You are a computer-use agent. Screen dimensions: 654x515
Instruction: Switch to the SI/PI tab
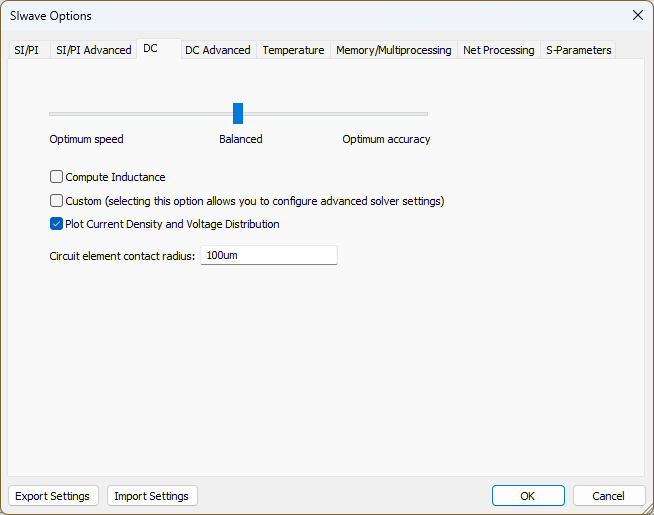[27, 50]
